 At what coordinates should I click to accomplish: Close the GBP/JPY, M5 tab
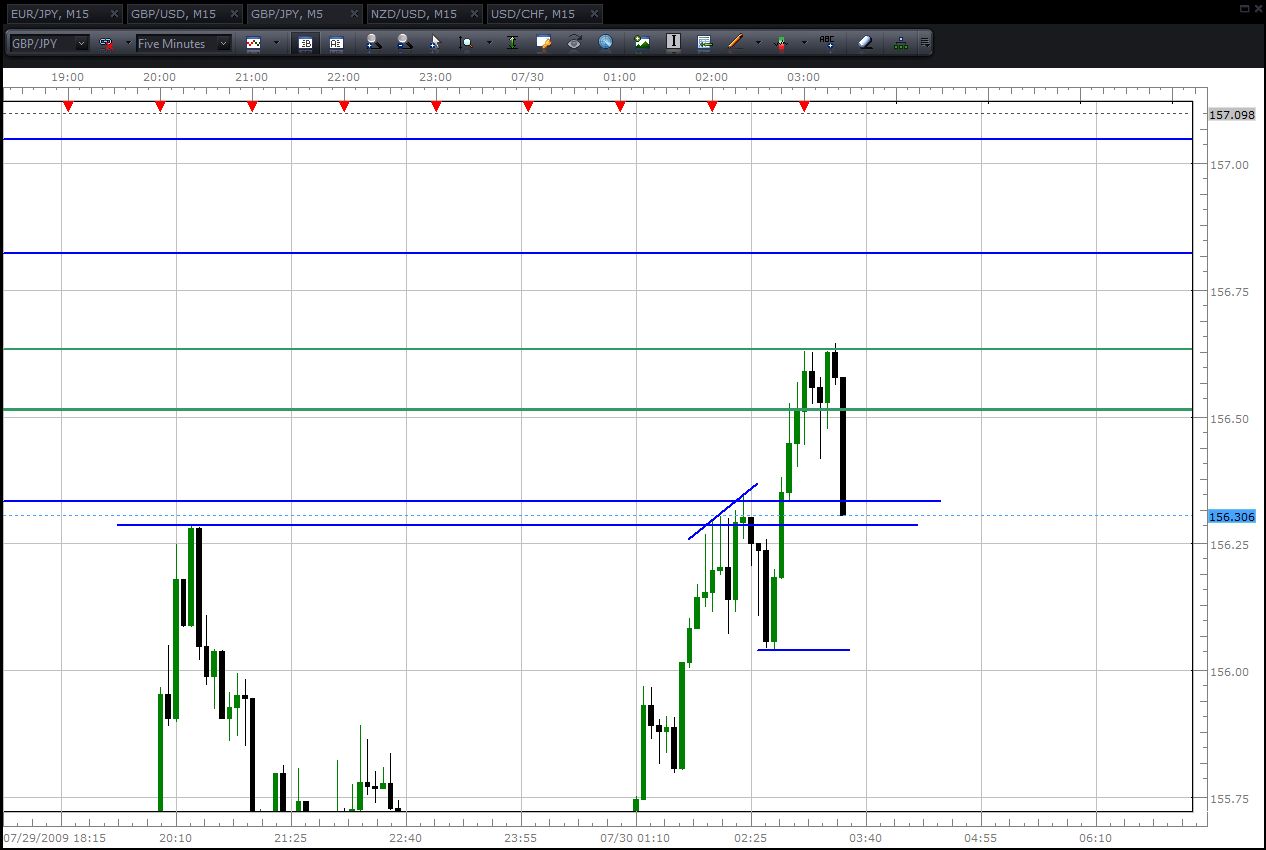tap(354, 14)
